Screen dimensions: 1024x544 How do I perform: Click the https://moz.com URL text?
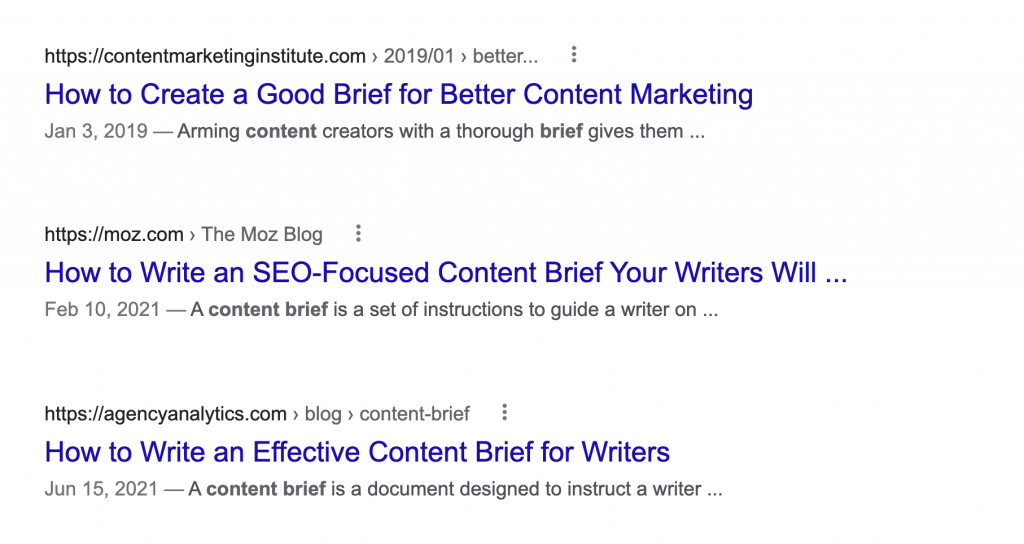[114, 235]
